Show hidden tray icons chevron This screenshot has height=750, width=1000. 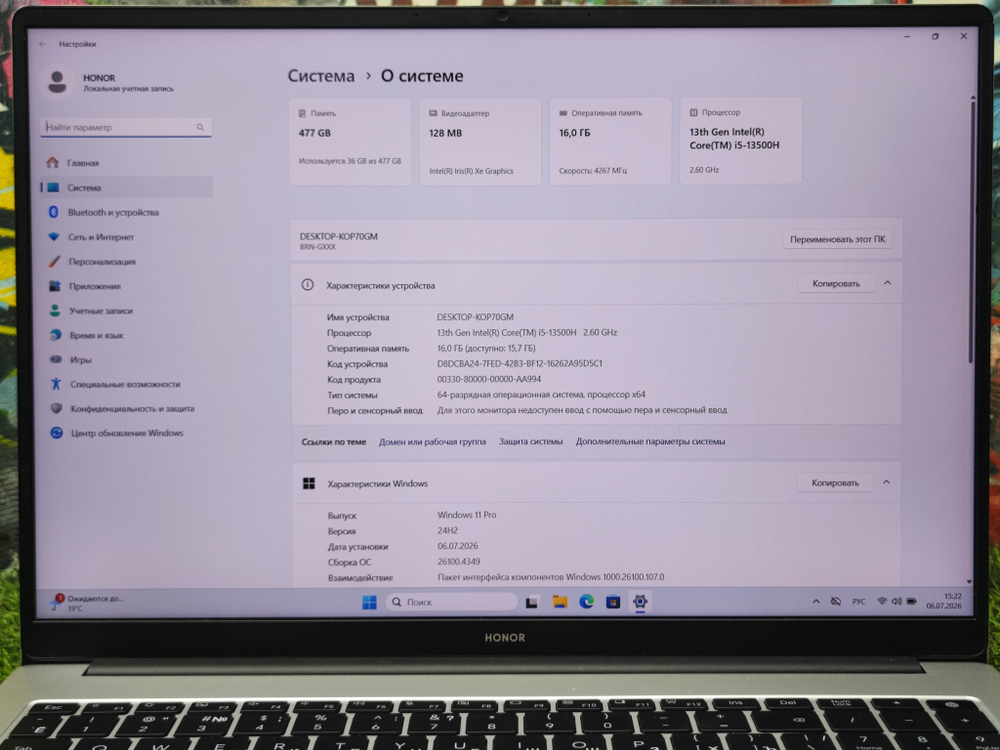click(816, 601)
